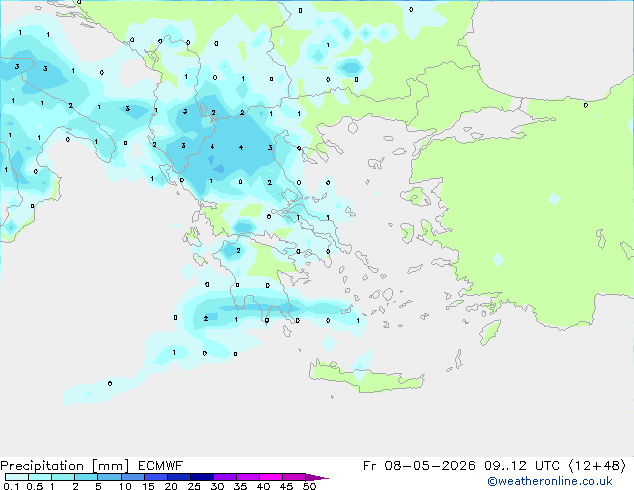Viewport: 634px width, 490px height.
Task: Click the island of Crete on the map
Action: (366, 377)
